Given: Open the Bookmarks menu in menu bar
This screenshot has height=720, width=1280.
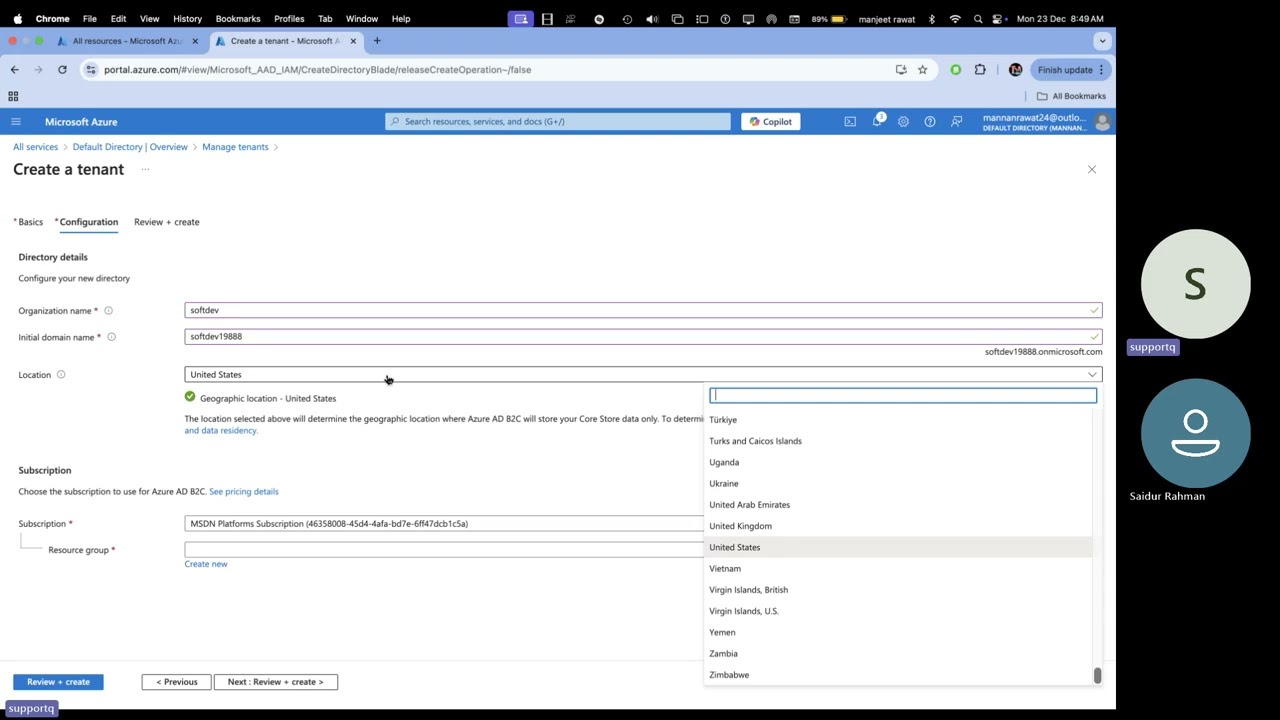Looking at the screenshot, I should tap(238, 18).
